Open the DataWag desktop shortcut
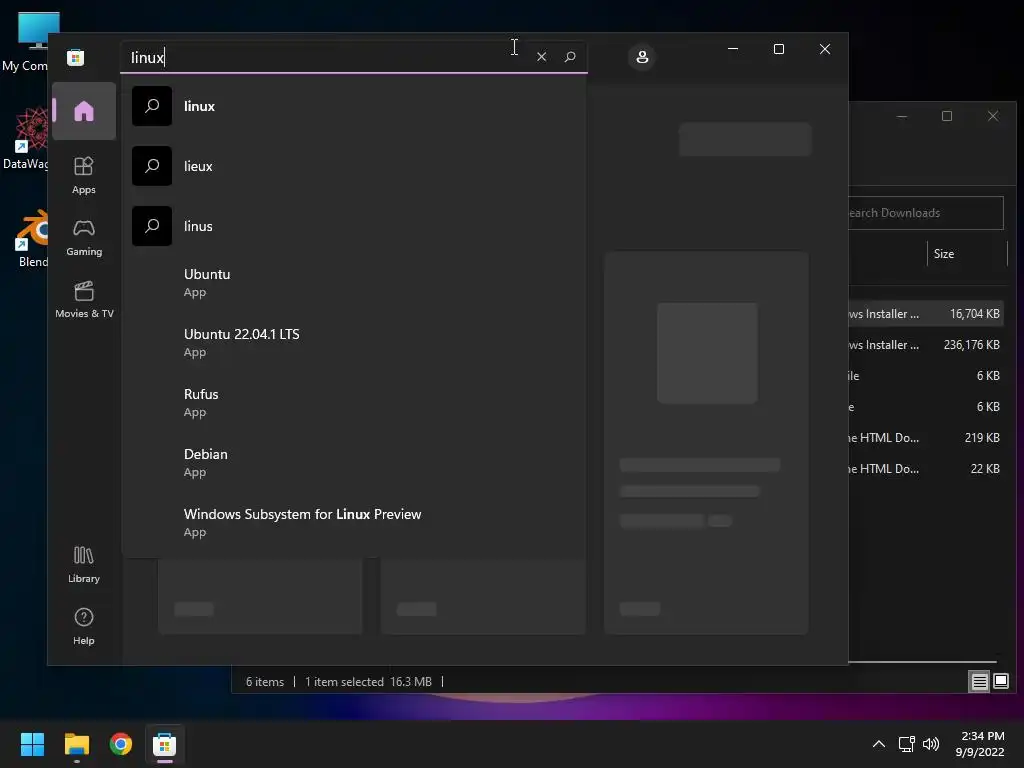The image size is (1024, 768). (x=25, y=138)
